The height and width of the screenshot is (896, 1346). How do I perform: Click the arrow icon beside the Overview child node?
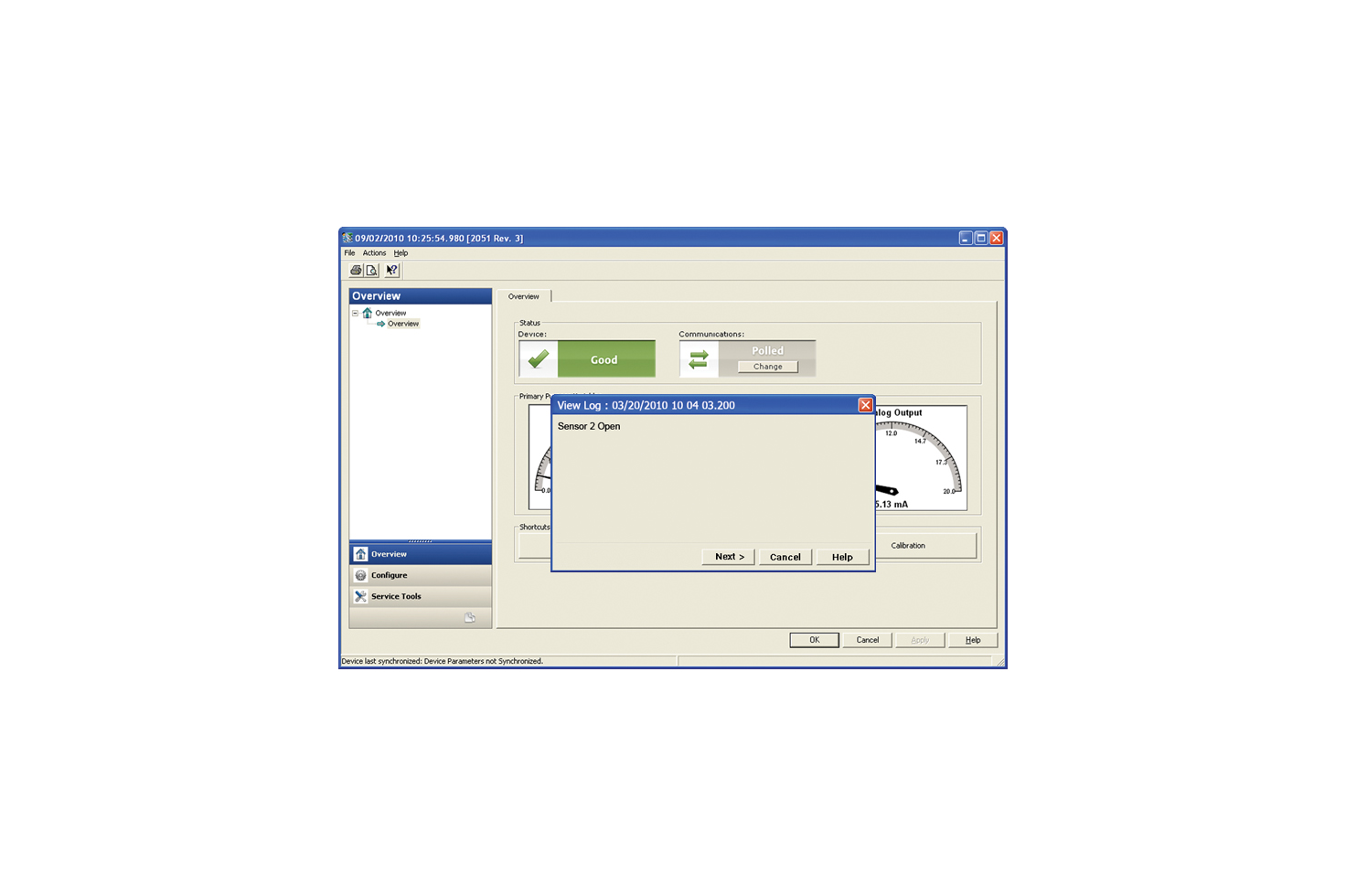point(380,324)
